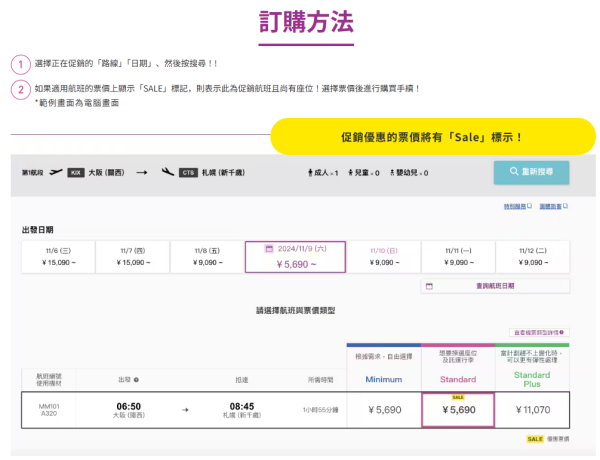
Task: Click the Minimum fare column header
Action: tap(384, 367)
